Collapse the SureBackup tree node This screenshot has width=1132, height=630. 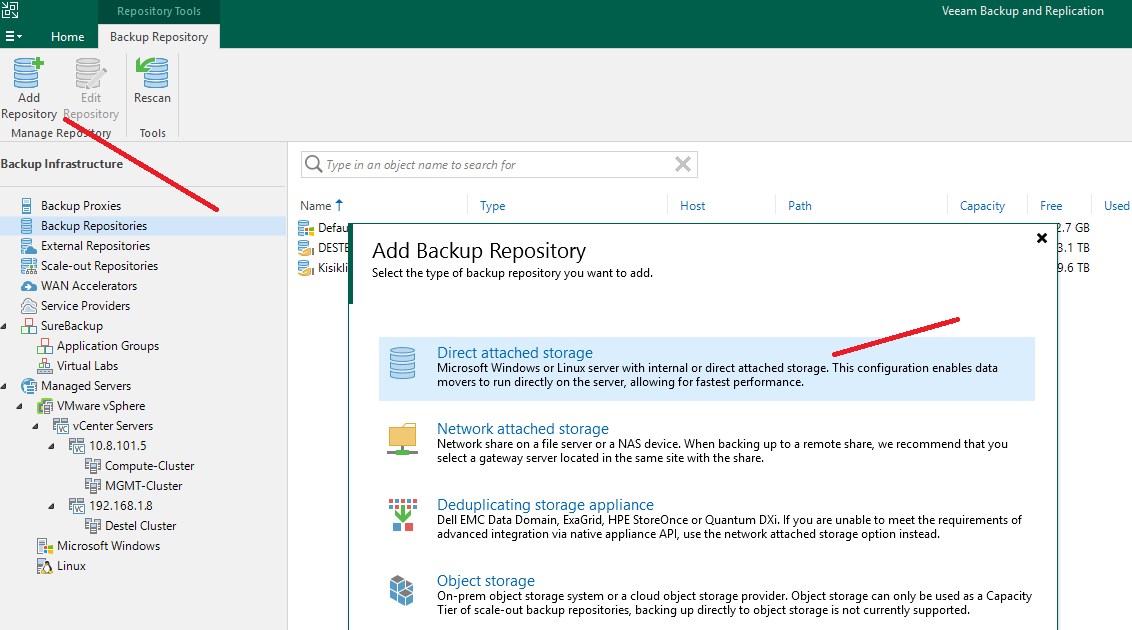point(4,326)
